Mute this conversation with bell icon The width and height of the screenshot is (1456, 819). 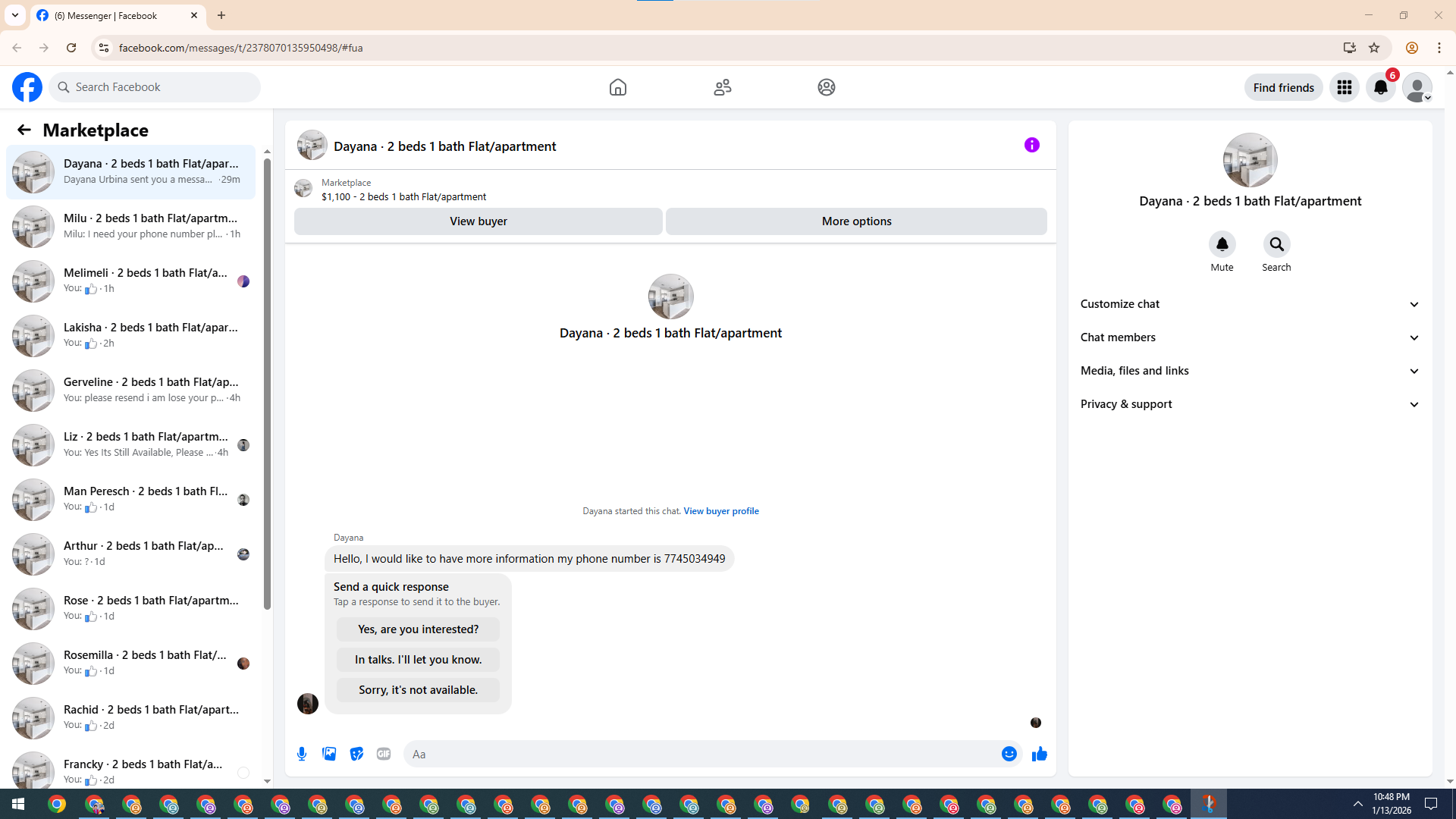coord(1222,244)
